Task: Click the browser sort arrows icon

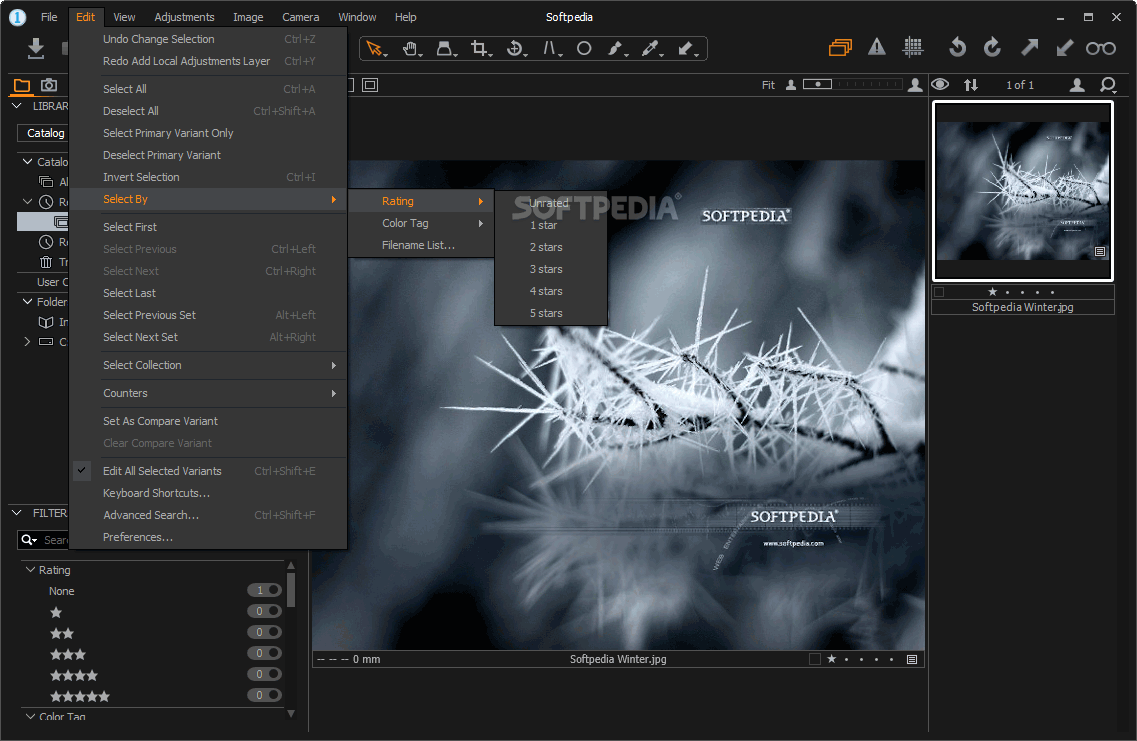Action: 971,85
